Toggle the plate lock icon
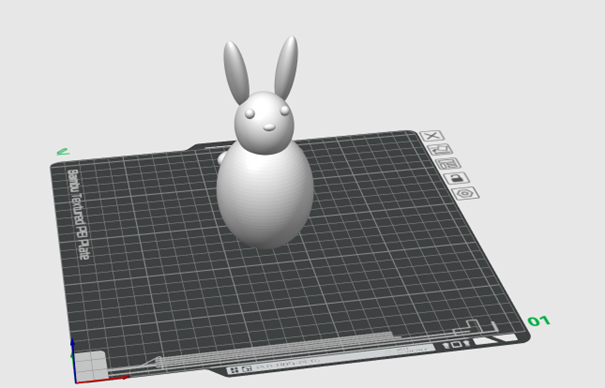Screen dimensions: 605x388 pyautogui.click(x=457, y=178)
